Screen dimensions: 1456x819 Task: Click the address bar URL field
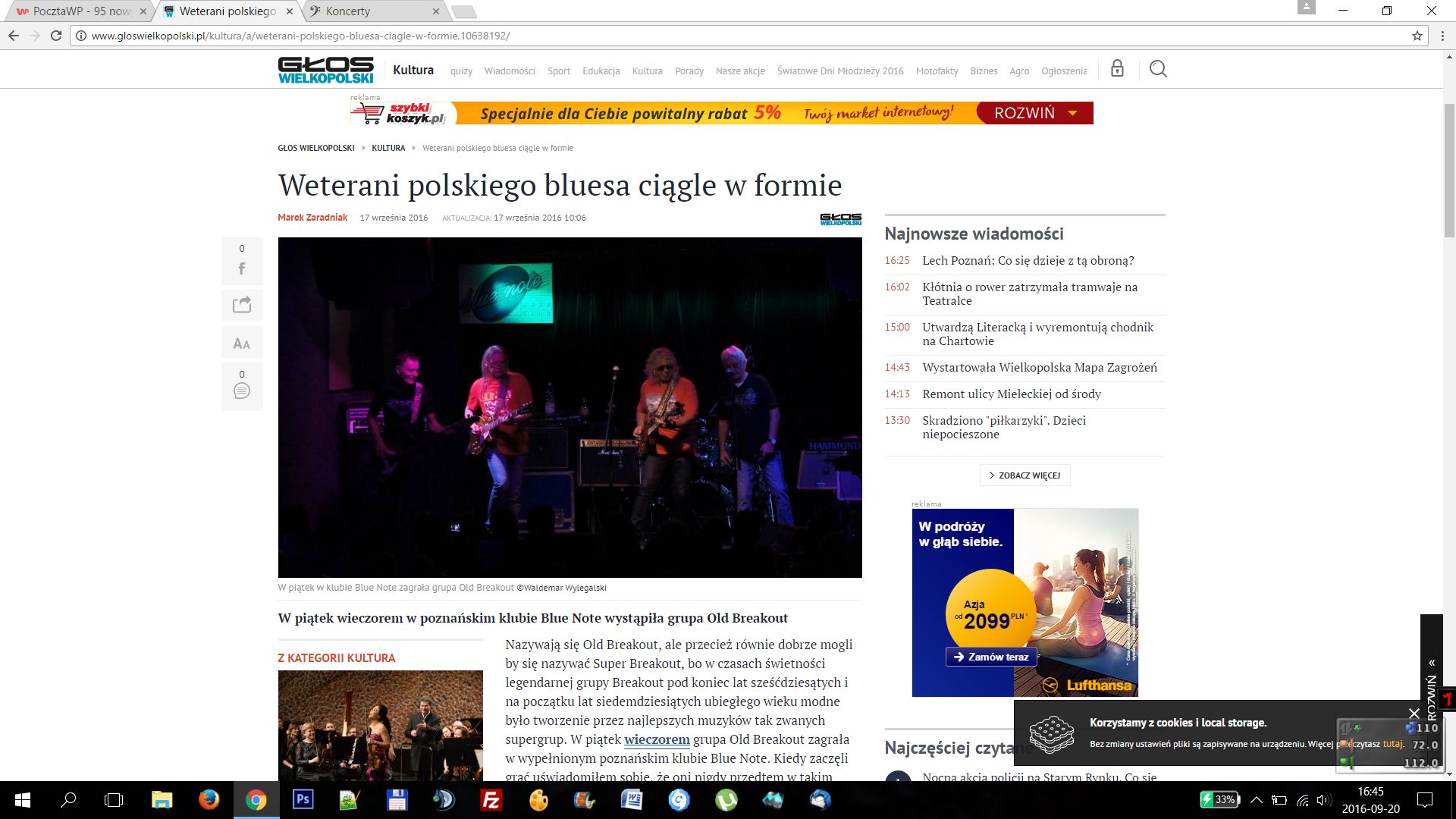[743, 36]
